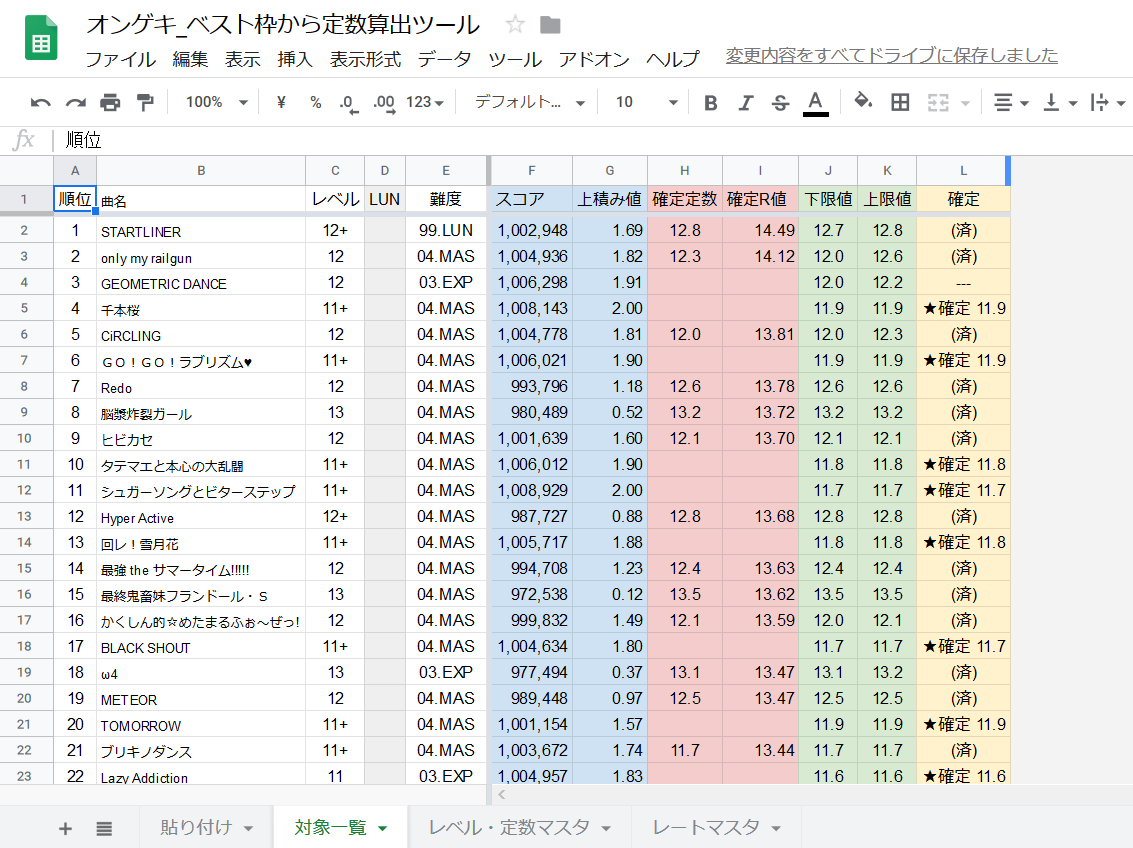Viewport: 1133px width, 848px height.
Task: Select cell with BLACK SHOUT
Action: click(x=201, y=646)
